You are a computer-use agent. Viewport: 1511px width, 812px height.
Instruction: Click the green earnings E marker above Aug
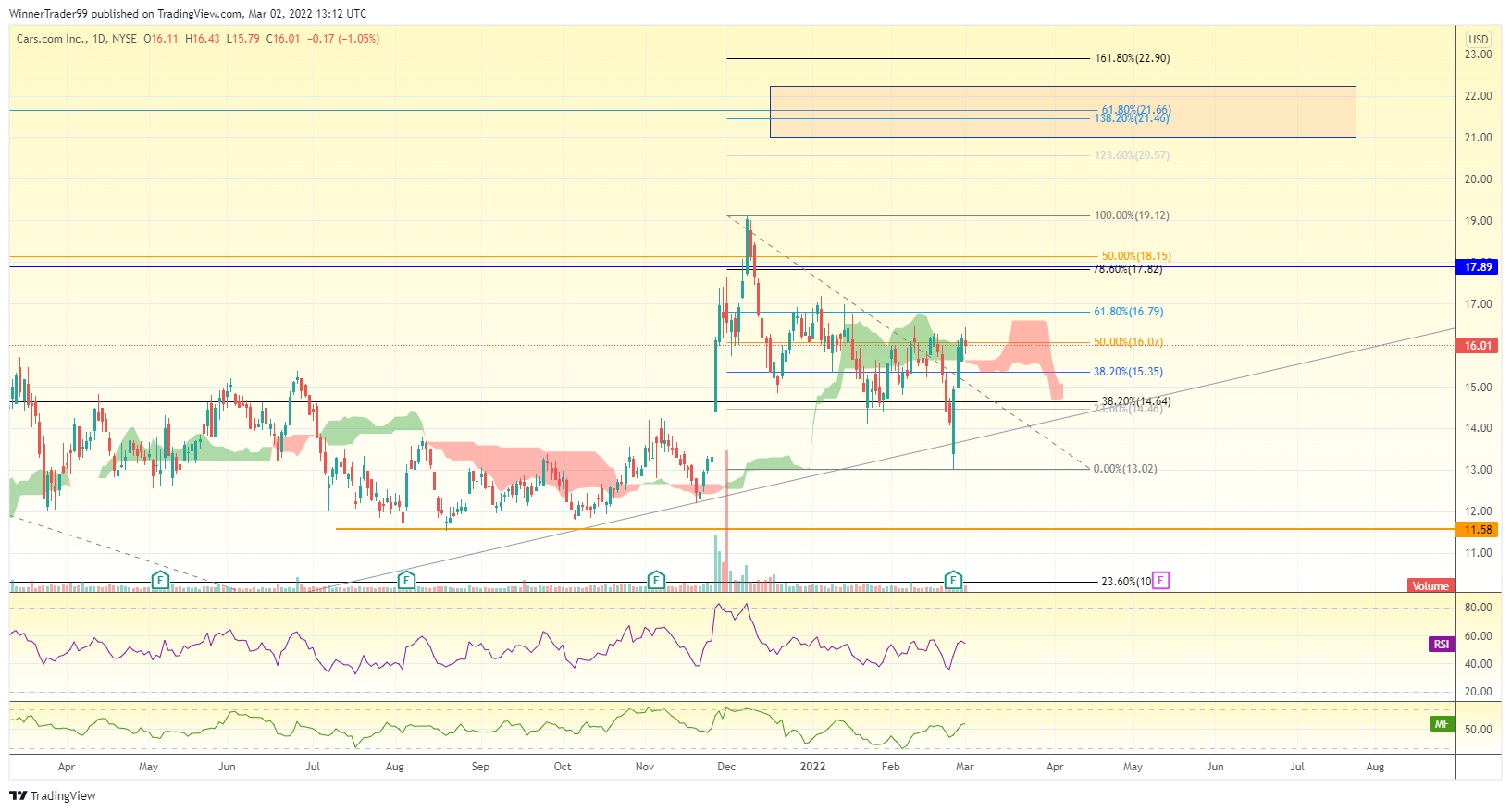[x=405, y=581]
